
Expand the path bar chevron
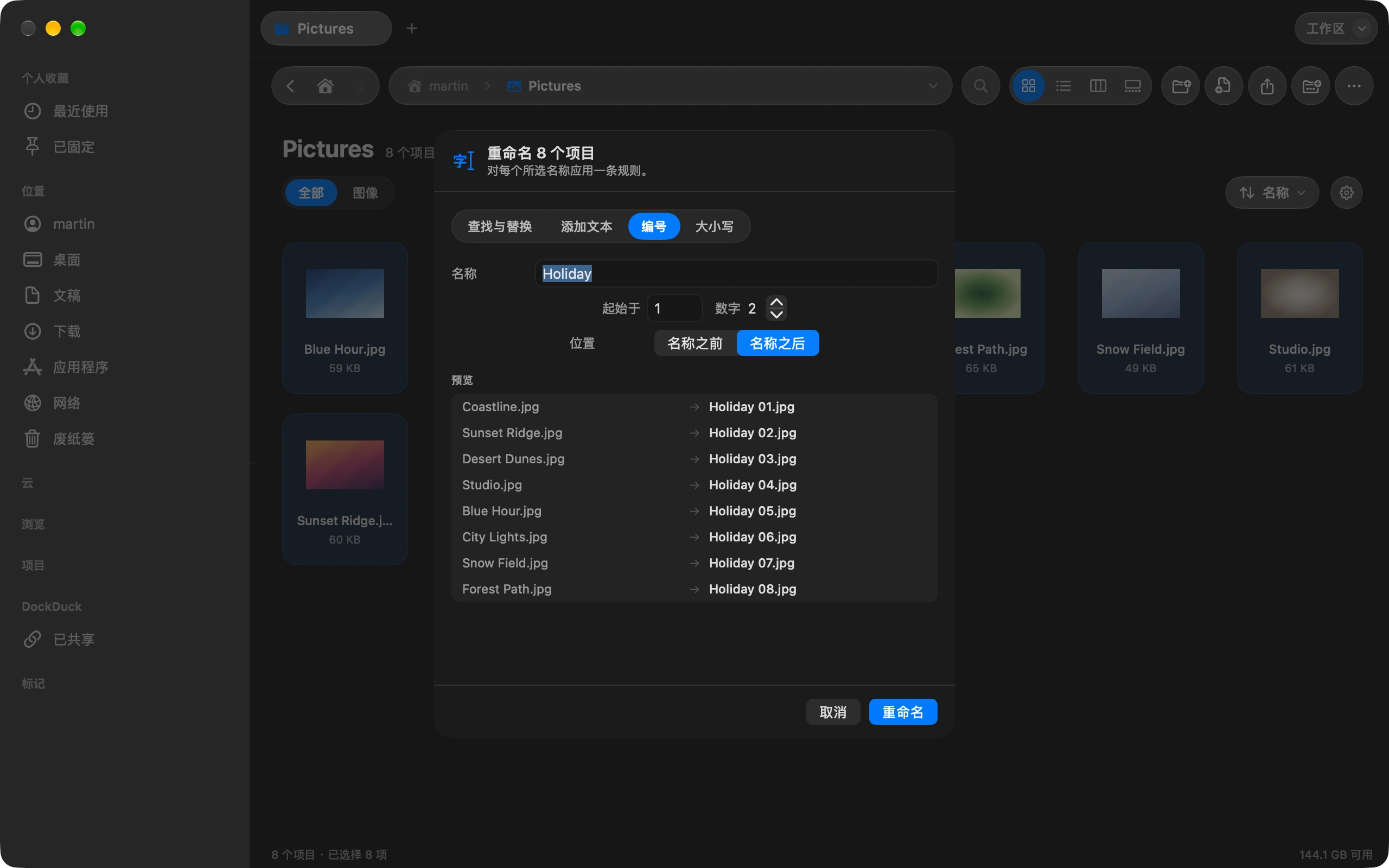click(933, 86)
